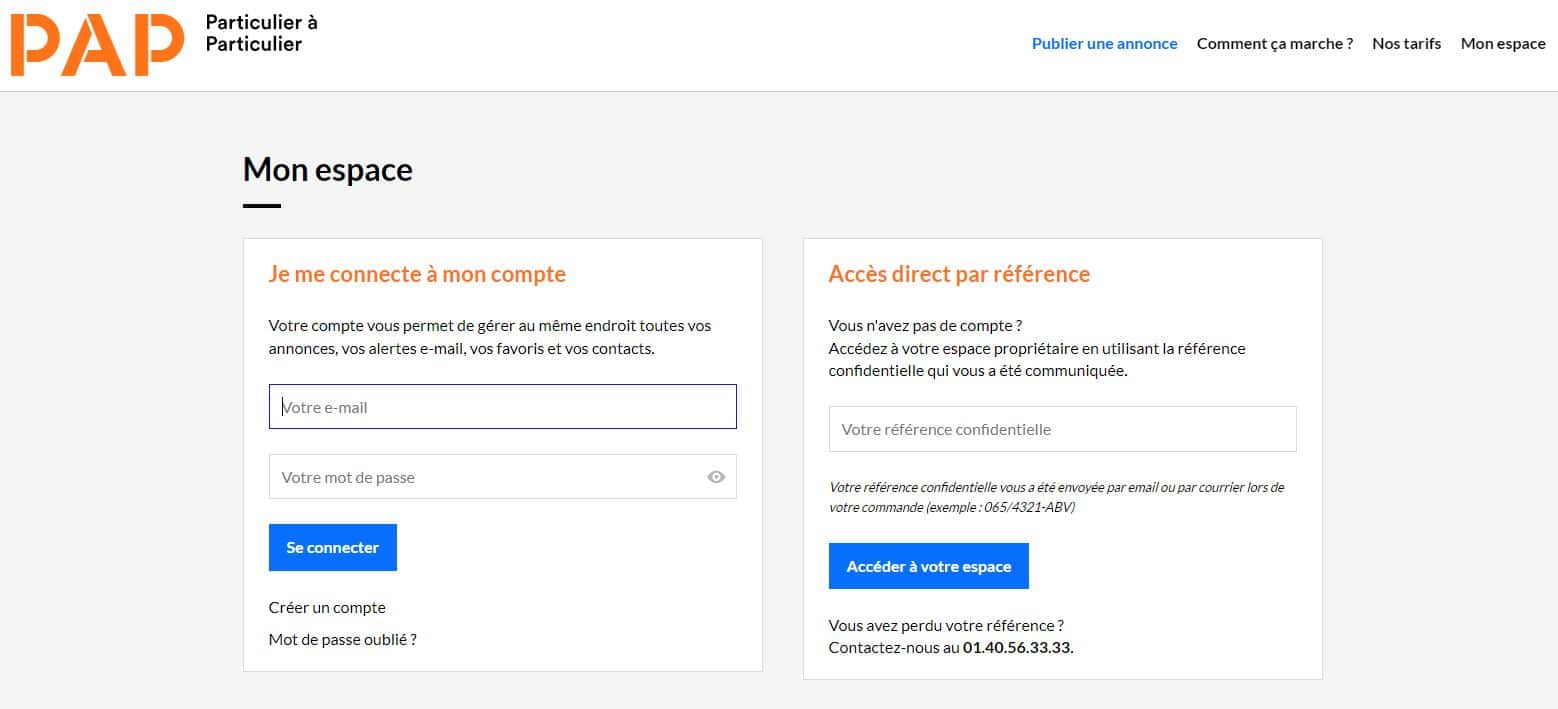Screen dimensions: 1558x709
Task: Open the Publier une annonce page
Action: click(x=1104, y=43)
